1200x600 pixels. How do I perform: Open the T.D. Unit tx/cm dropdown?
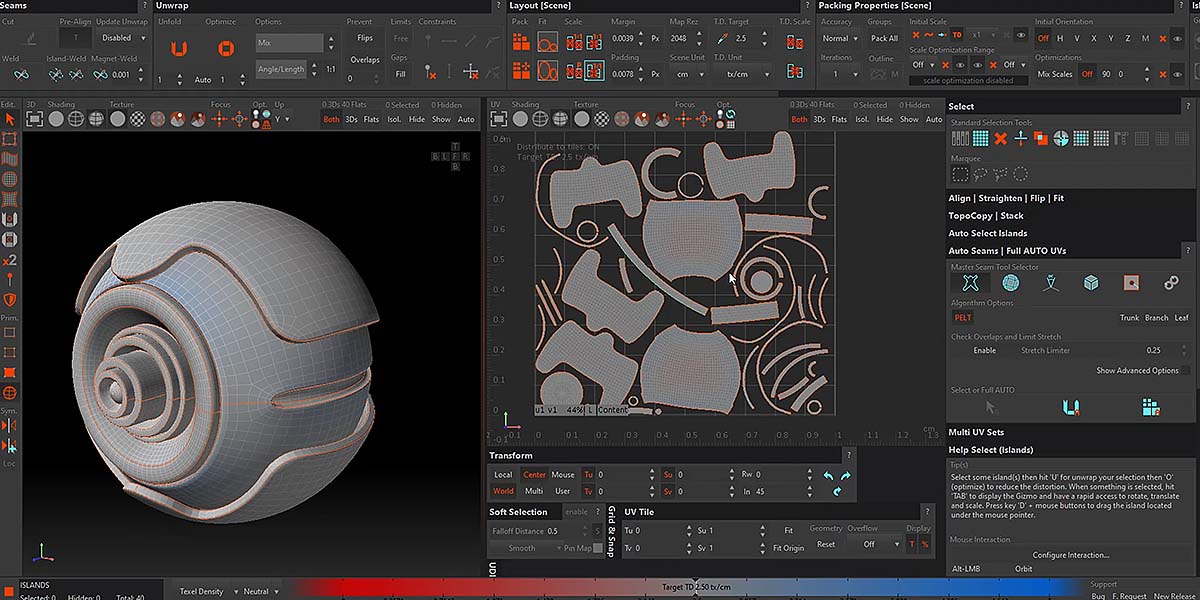click(x=743, y=74)
